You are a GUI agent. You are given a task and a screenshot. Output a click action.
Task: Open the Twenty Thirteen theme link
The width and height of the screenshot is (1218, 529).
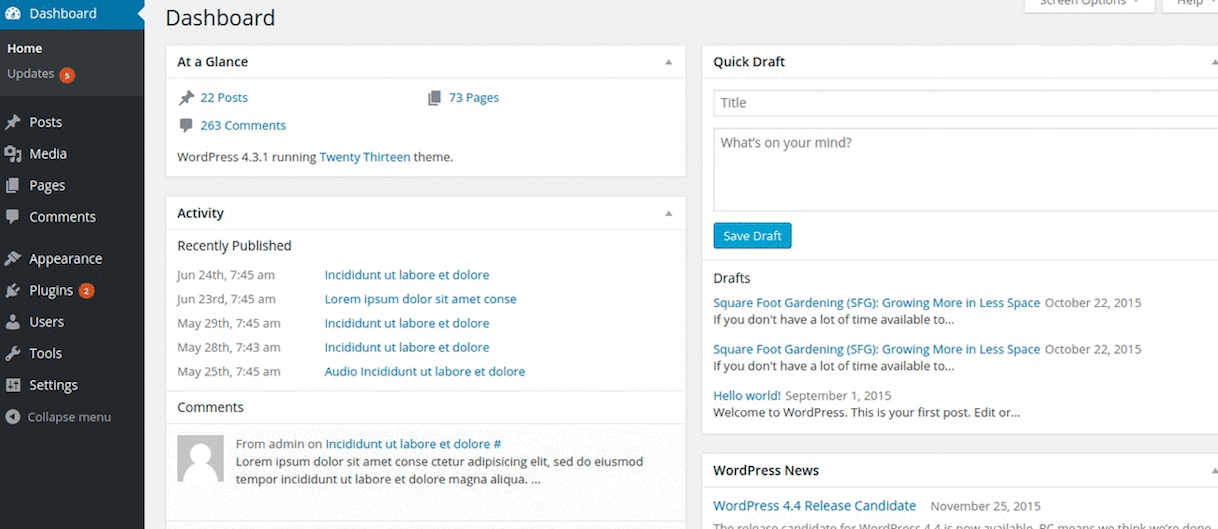point(364,157)
